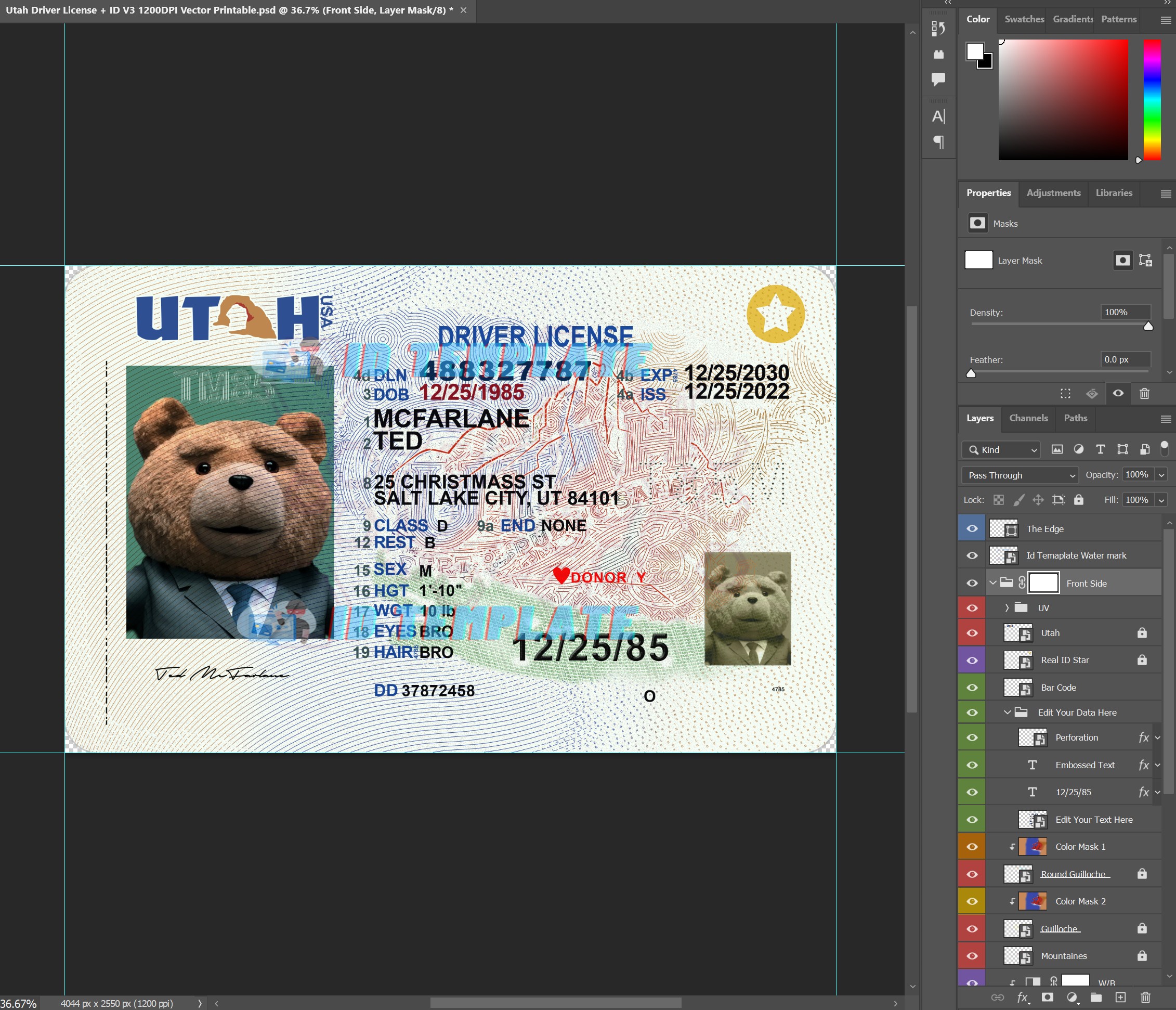Image resolution: width=1176 pixels, height=1010 pixels.
Task: Open the Properties panel options menu
Action: (1166, 193)
